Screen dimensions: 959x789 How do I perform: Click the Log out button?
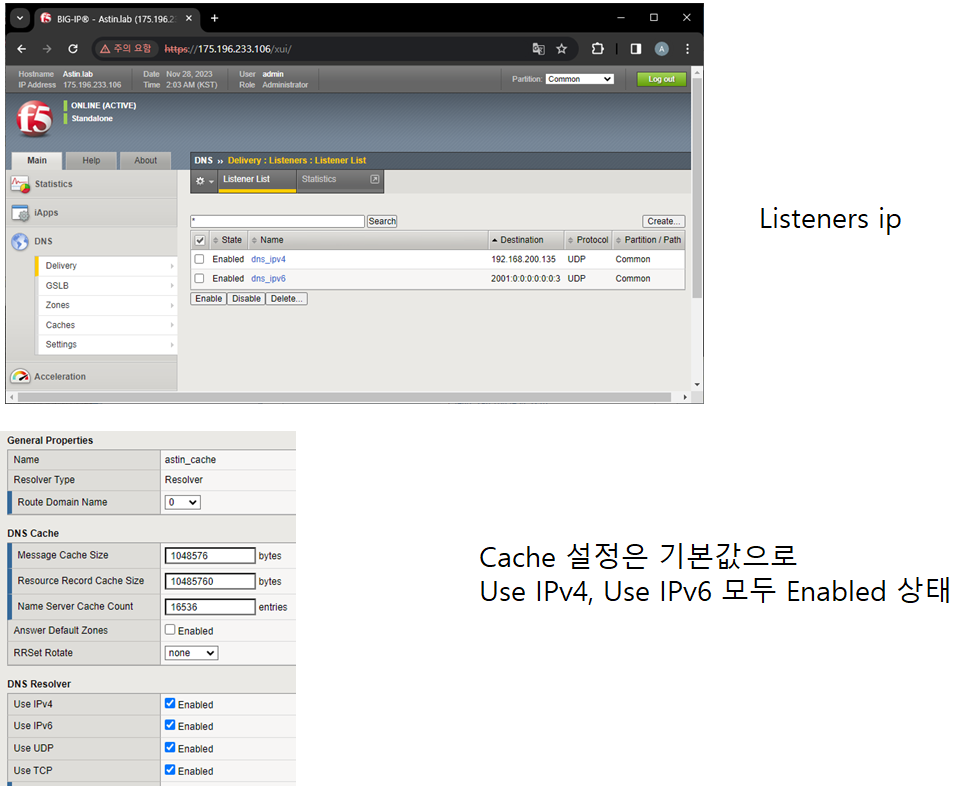[x=661, y=79]
